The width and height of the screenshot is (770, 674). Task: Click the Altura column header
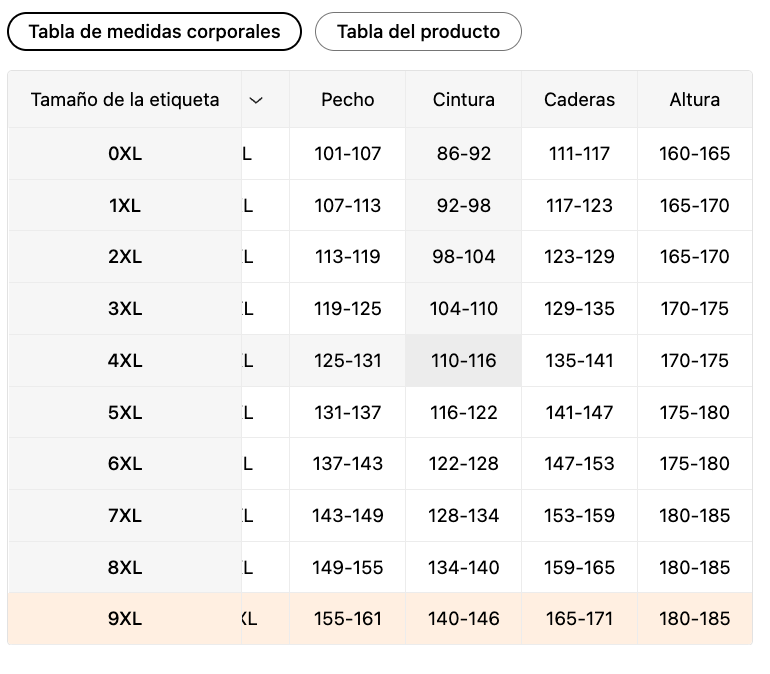tap(695, 100)
